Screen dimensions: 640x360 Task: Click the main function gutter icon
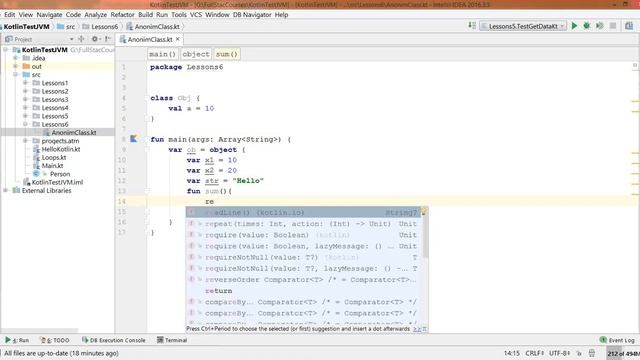133,139
